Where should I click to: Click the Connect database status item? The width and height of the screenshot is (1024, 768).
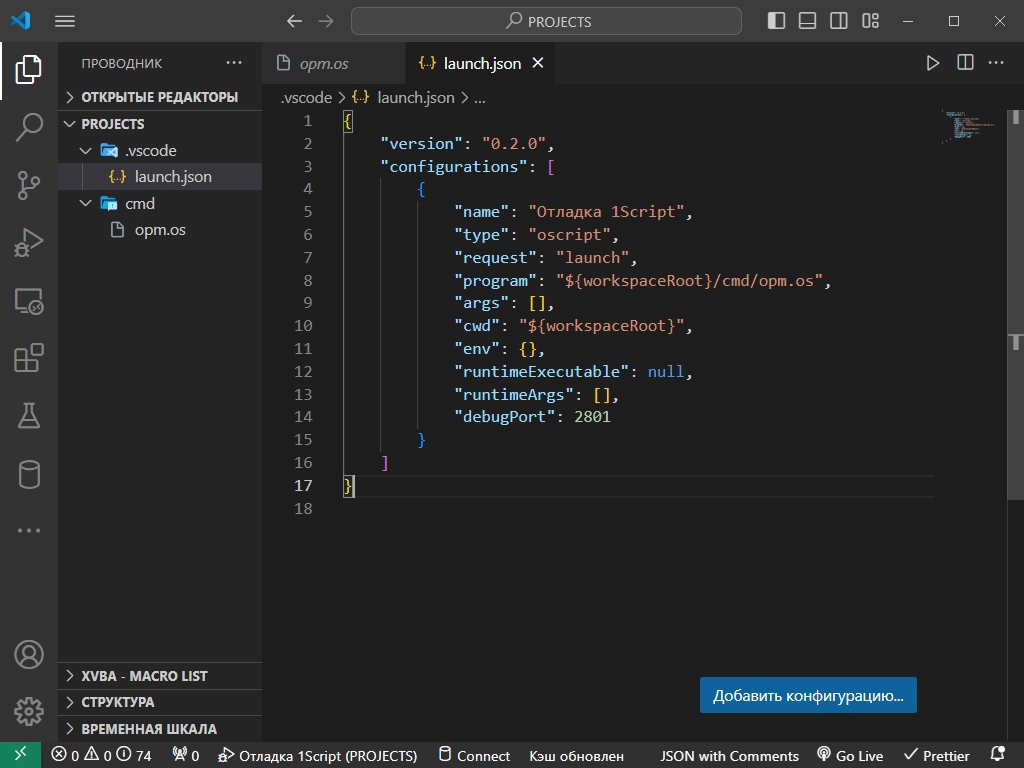pyautogui.click(x=474, y=756)
